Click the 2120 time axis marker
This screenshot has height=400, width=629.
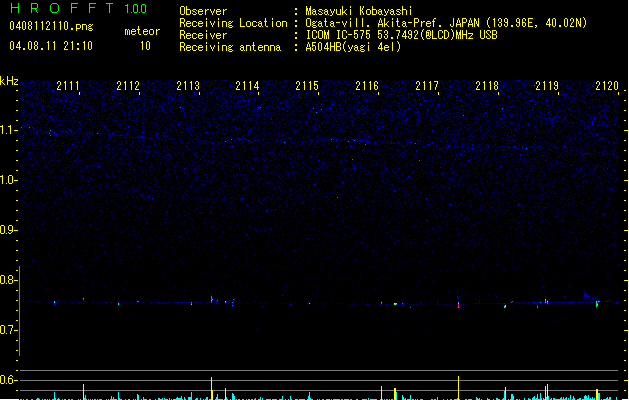[607, 86]
